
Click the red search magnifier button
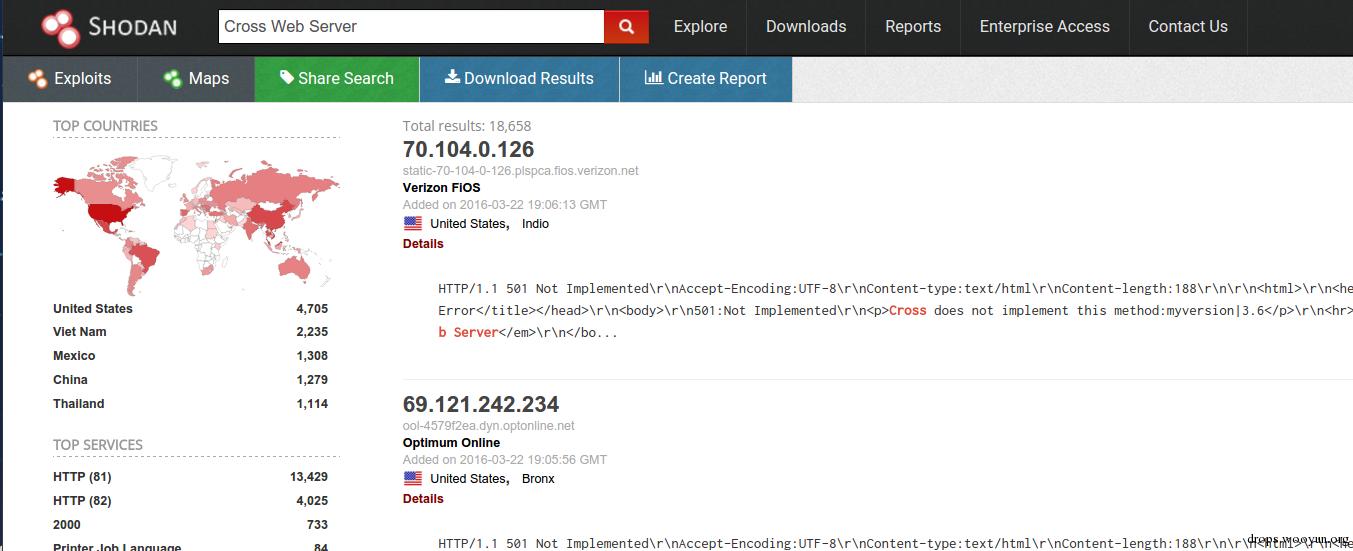[626, 27]
